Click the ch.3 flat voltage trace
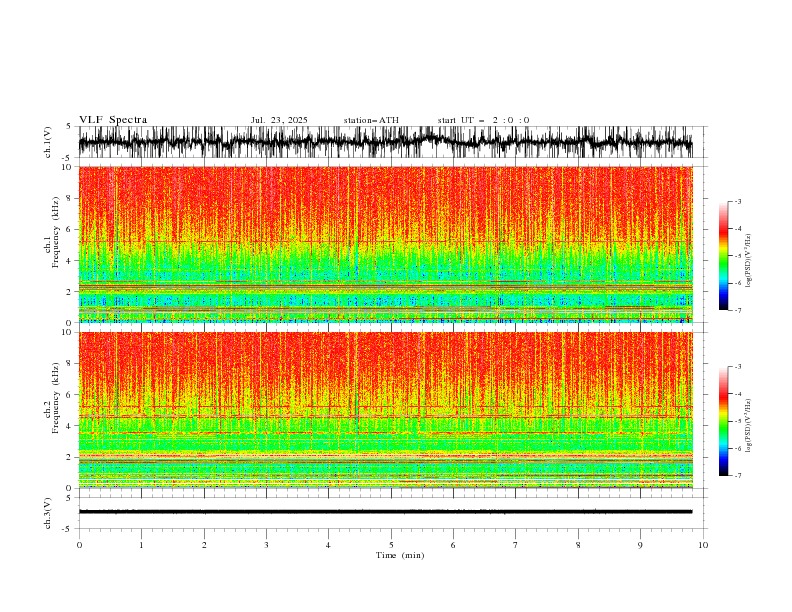The width and height of the screenshot is (792, 612). 385,512
